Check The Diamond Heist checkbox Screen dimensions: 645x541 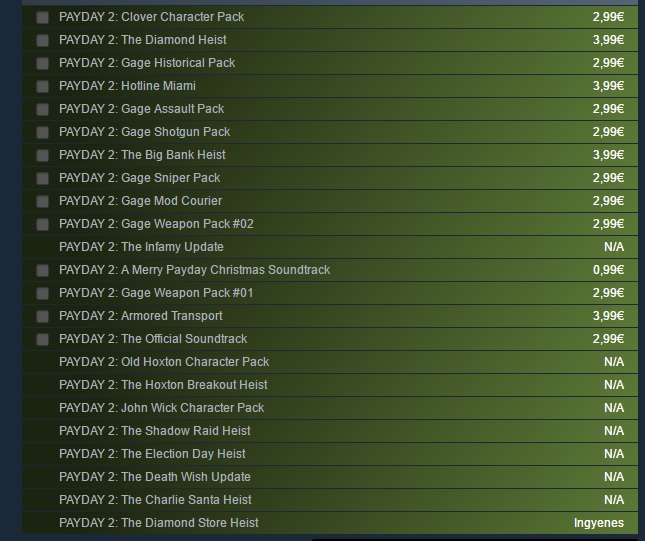(42, 40)
